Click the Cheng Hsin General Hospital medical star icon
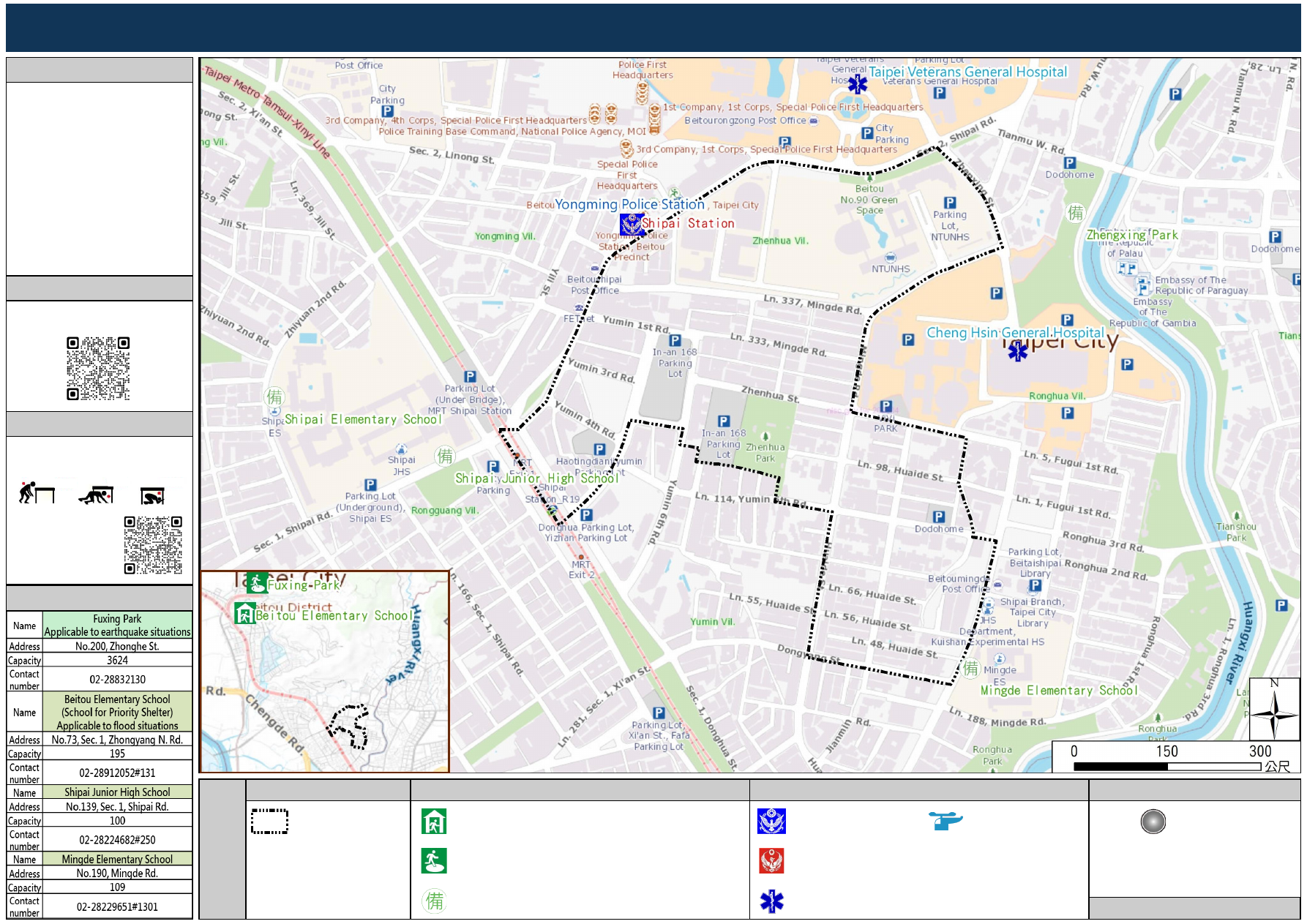The height and width of the screenshot is (924, 1307). pos(1017,351)
